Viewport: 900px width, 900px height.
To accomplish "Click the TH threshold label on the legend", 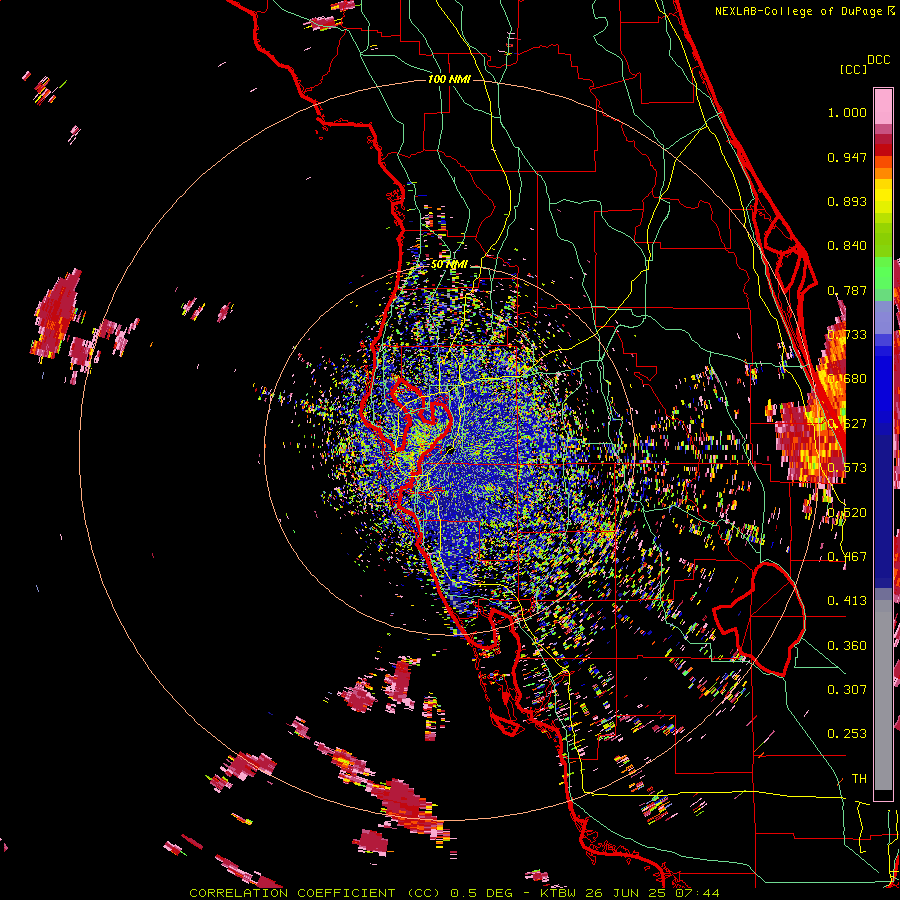I will click(x=859, y=778).
